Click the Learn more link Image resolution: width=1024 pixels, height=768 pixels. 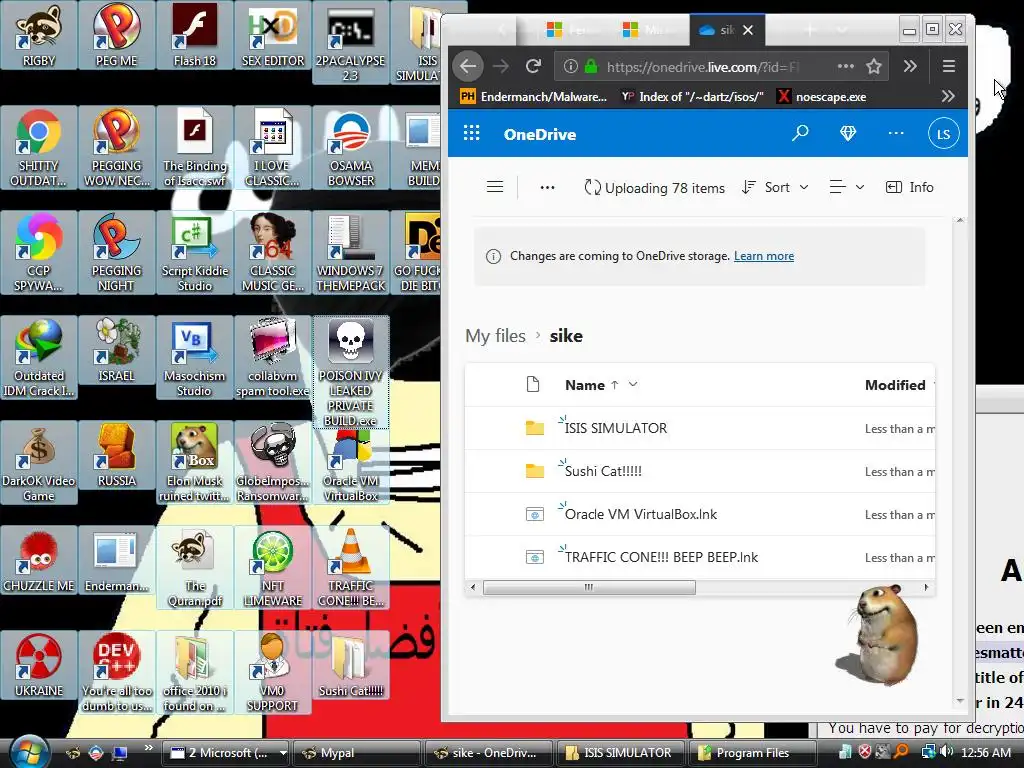pyautogui.click(x=763, y=256)
